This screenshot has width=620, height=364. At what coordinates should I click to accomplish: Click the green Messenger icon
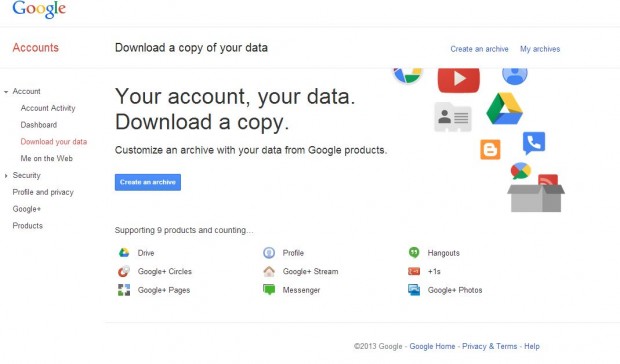(269, 290)
